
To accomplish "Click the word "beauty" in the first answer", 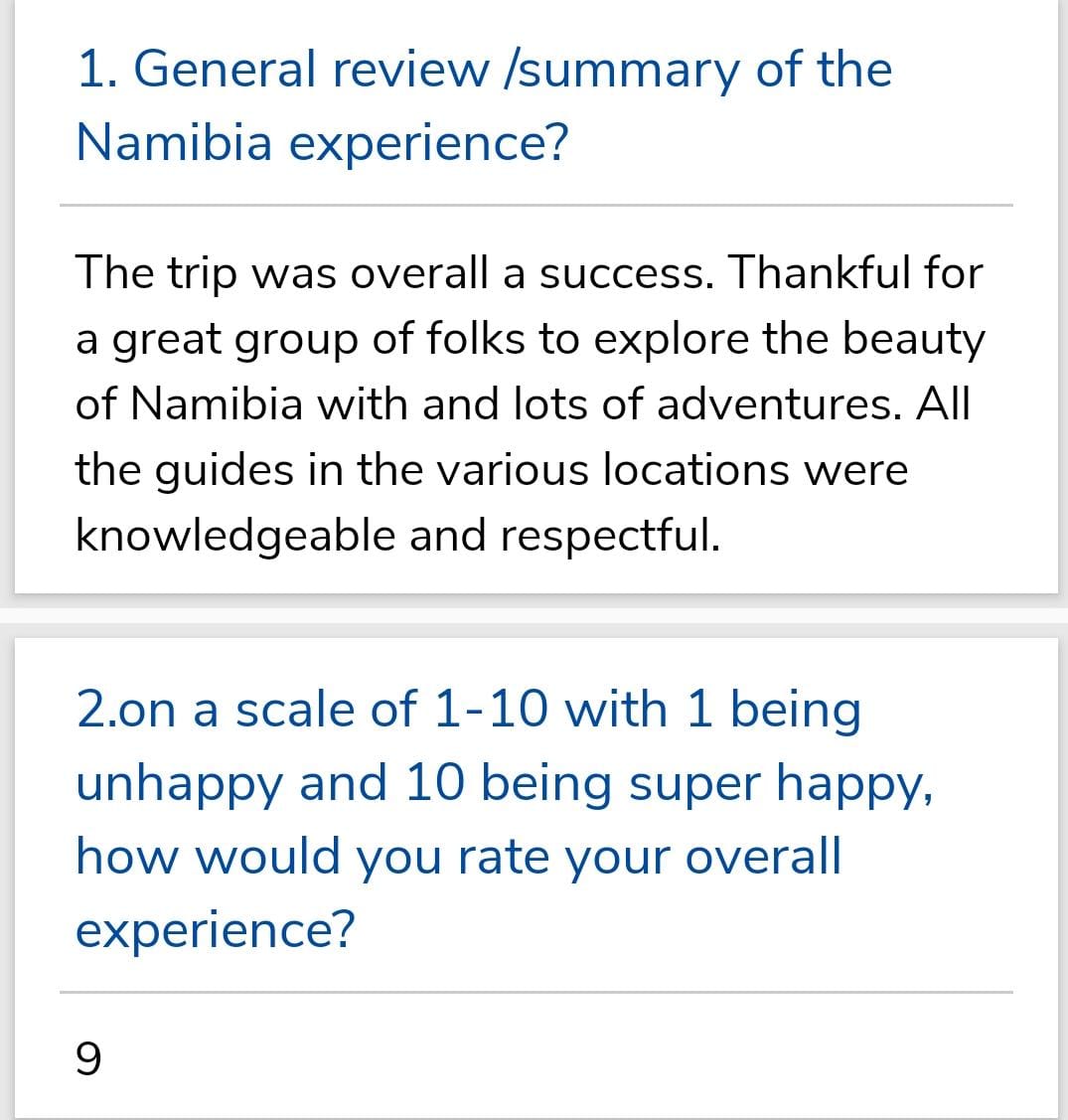I will [913, 339].
